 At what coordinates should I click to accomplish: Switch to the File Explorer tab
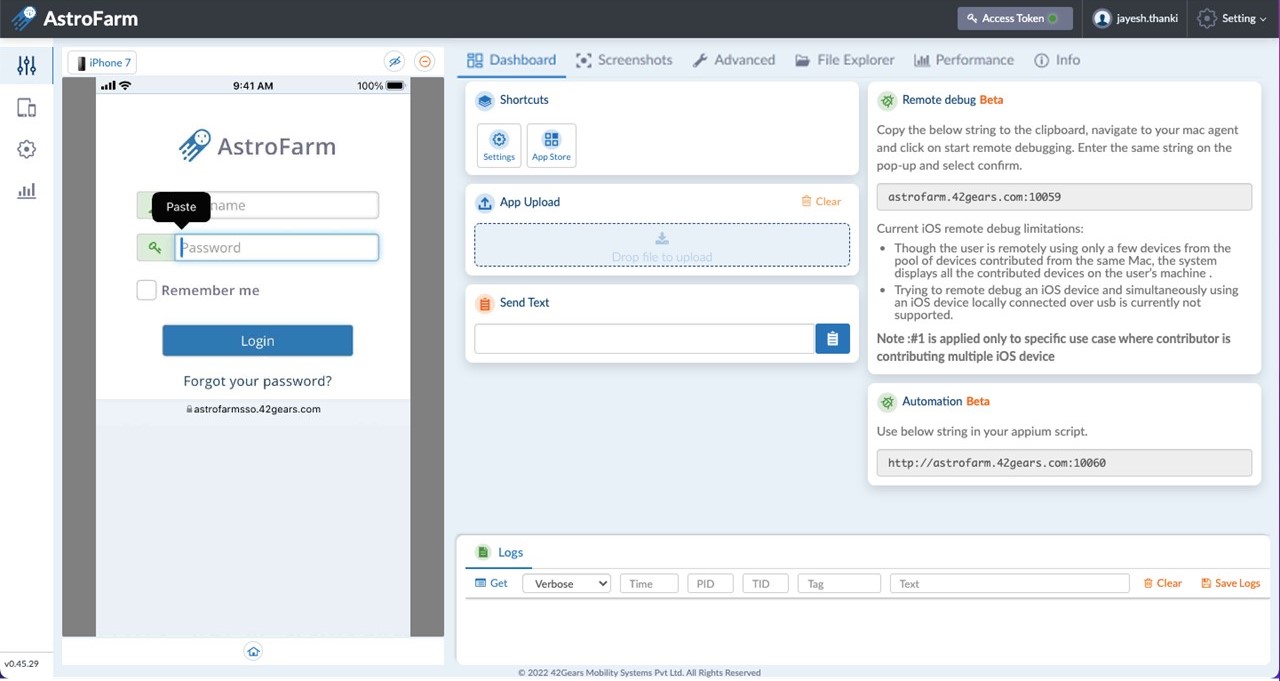(x=845, y=60)
